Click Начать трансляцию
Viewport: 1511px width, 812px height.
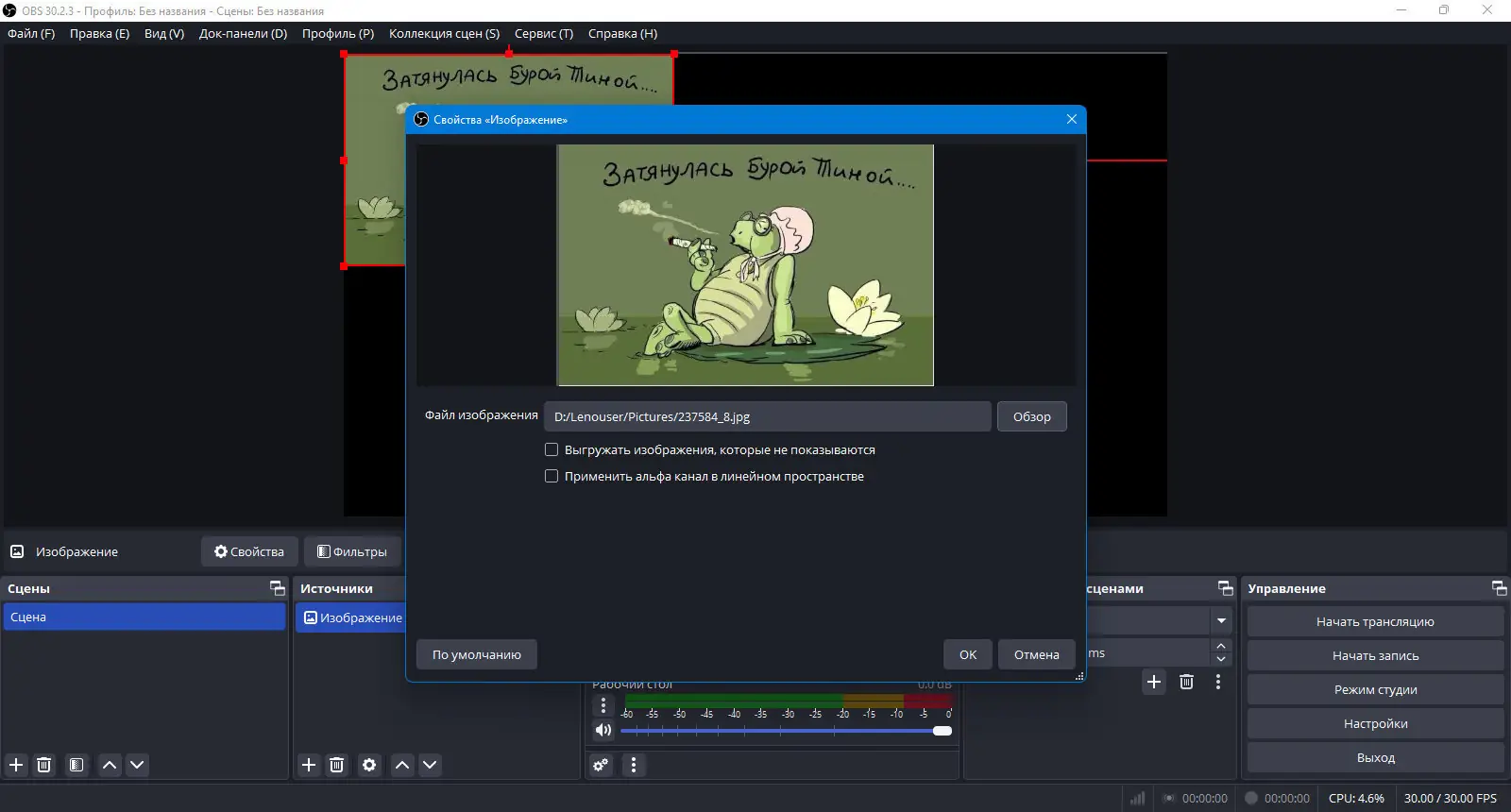1375,621
